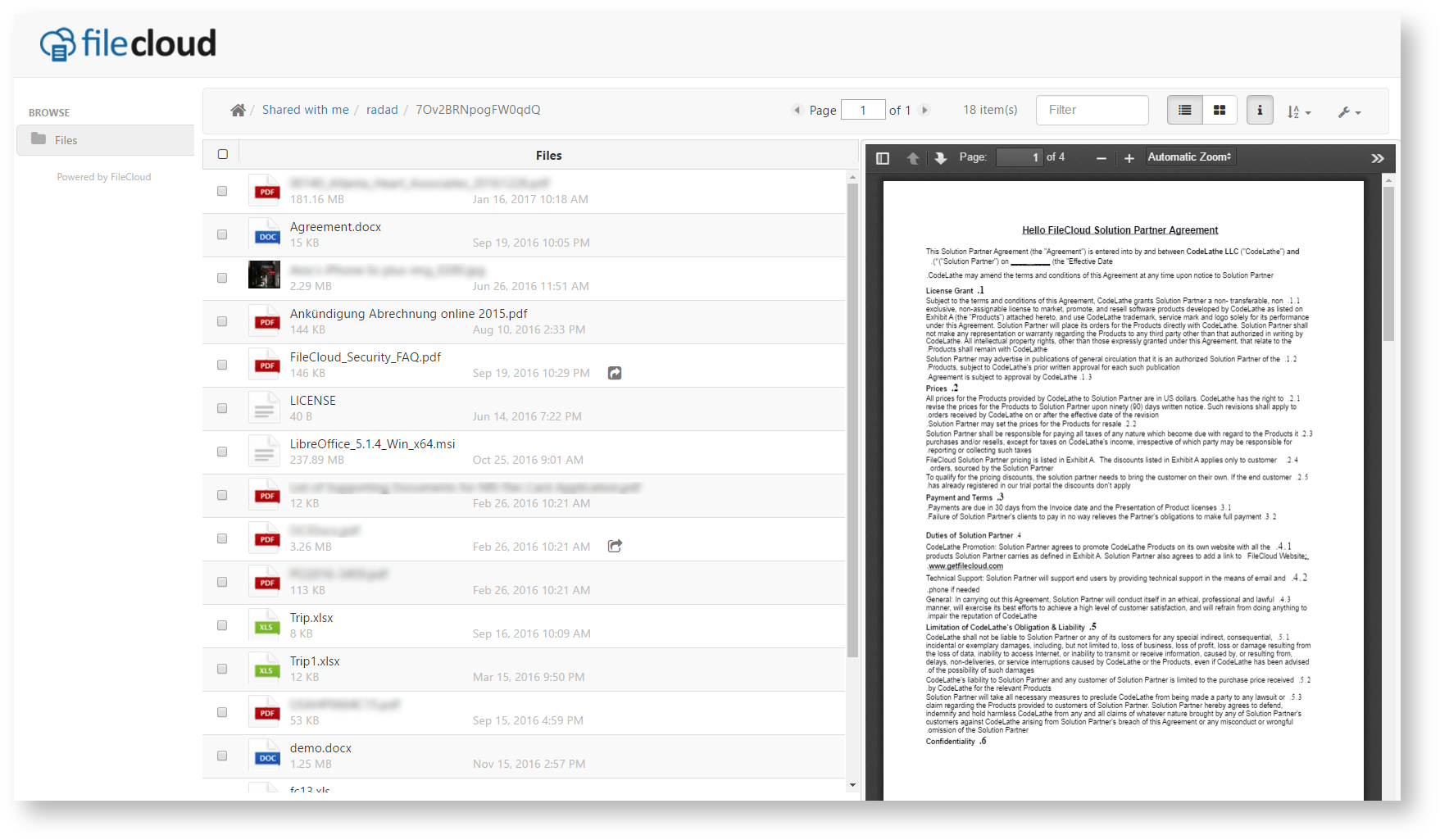Open LICENSE file name
Viewport: 1440px width, 840px height.
[x=313, y=401]
